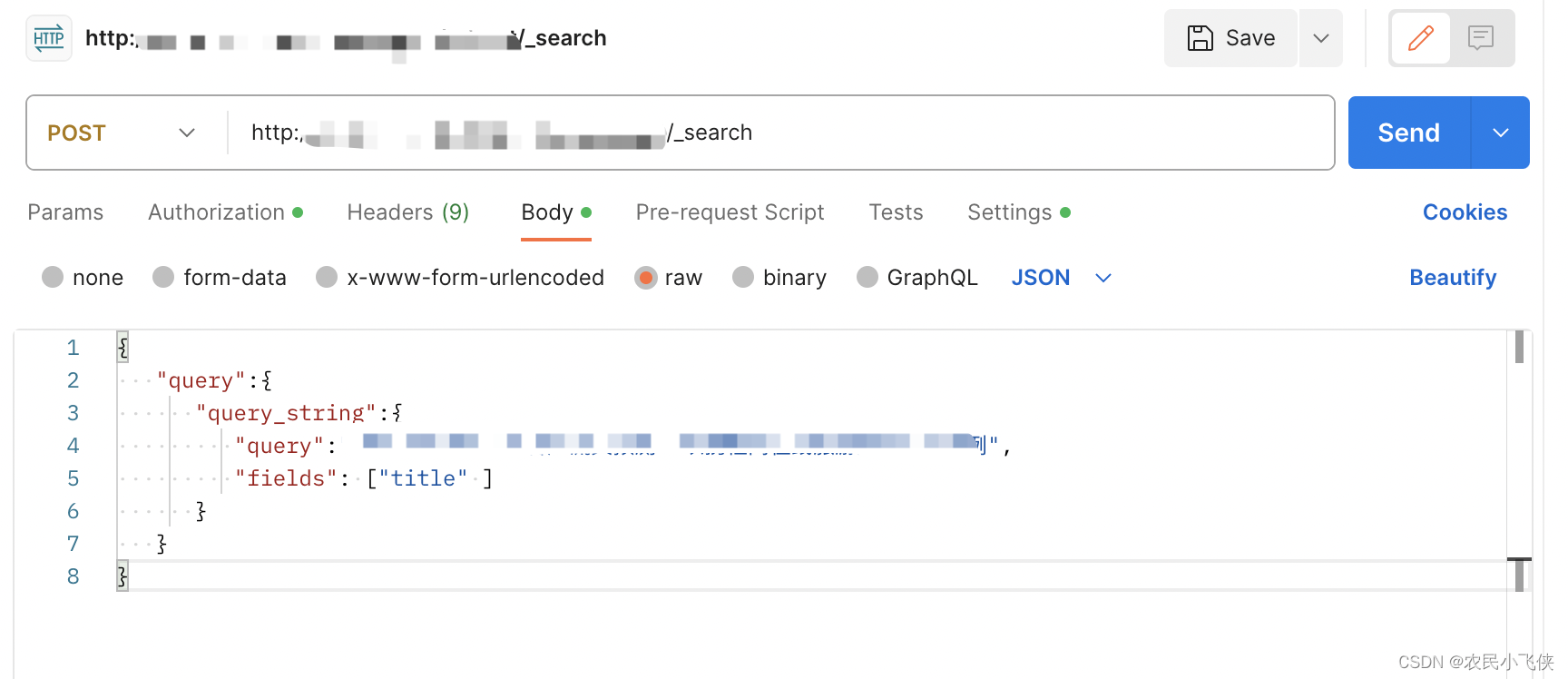Click the pencil edit icon
1568x679 pixels.
tap(1420, 38)
